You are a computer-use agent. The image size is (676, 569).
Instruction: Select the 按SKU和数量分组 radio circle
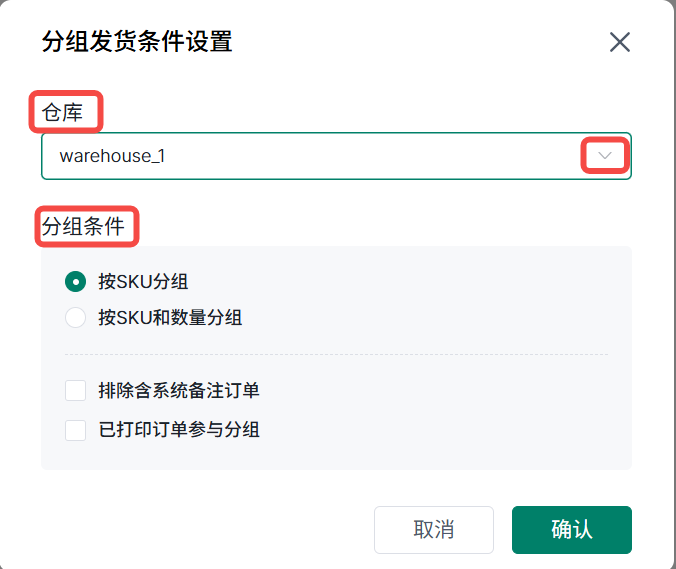75,318
